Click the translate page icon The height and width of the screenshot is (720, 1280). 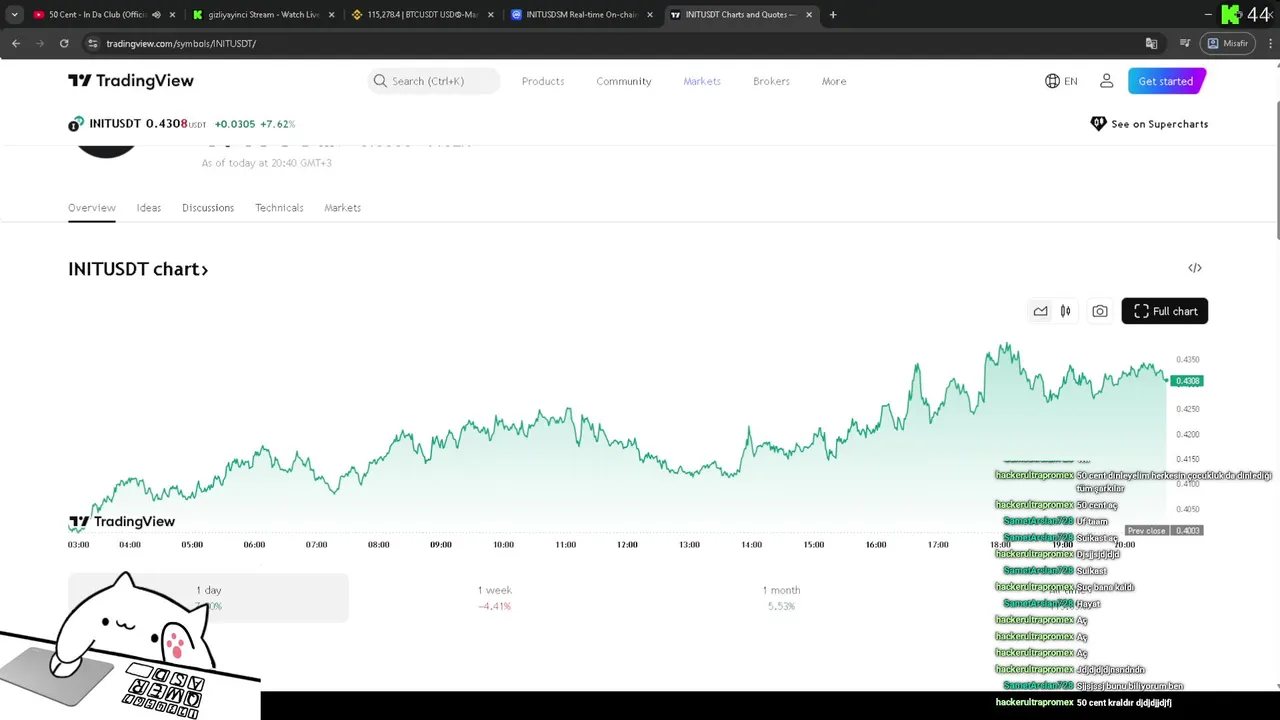[1152, 44]
